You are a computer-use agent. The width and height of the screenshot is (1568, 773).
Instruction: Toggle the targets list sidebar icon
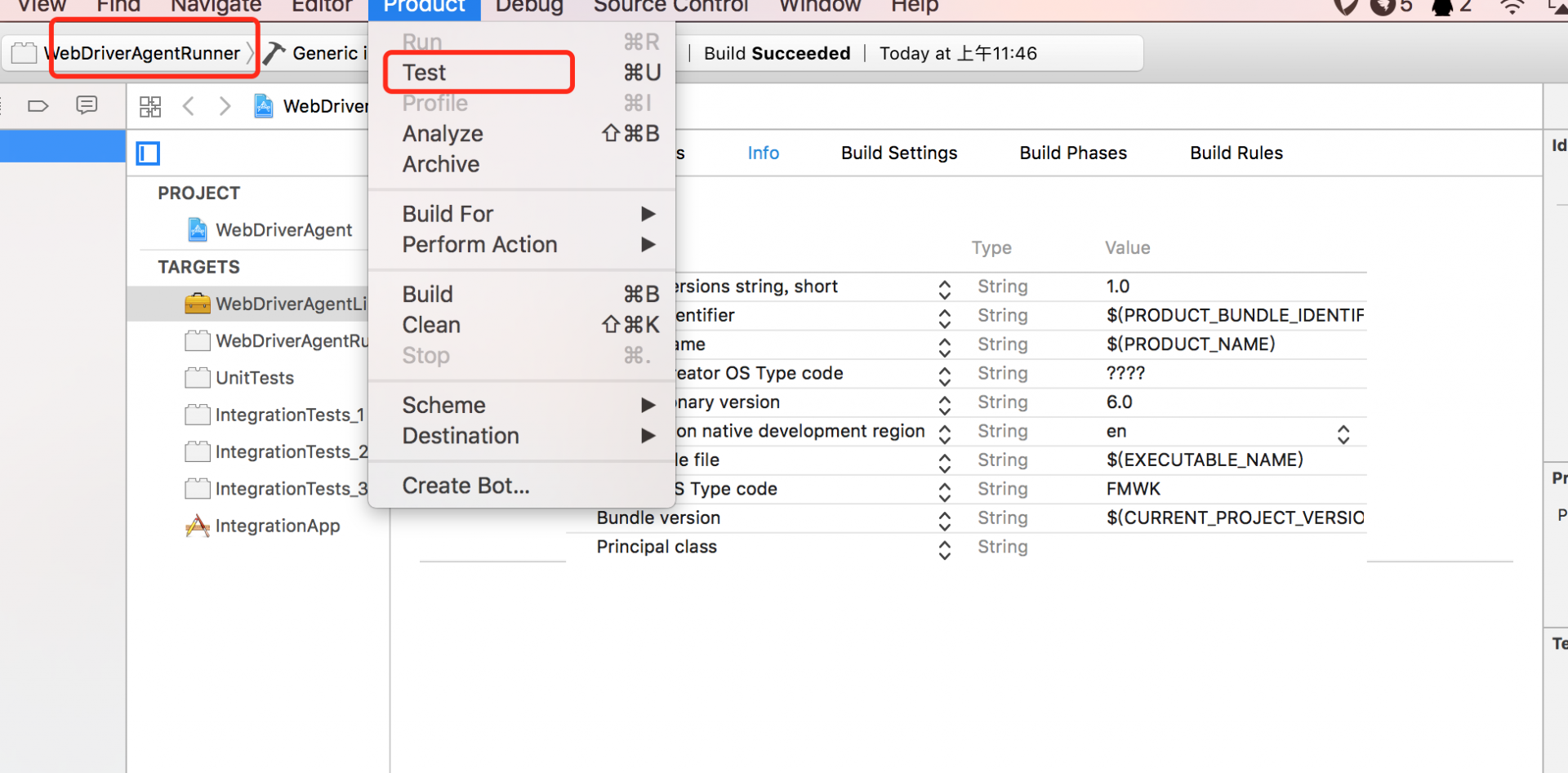pyautogui.click(x=148, y=153)
